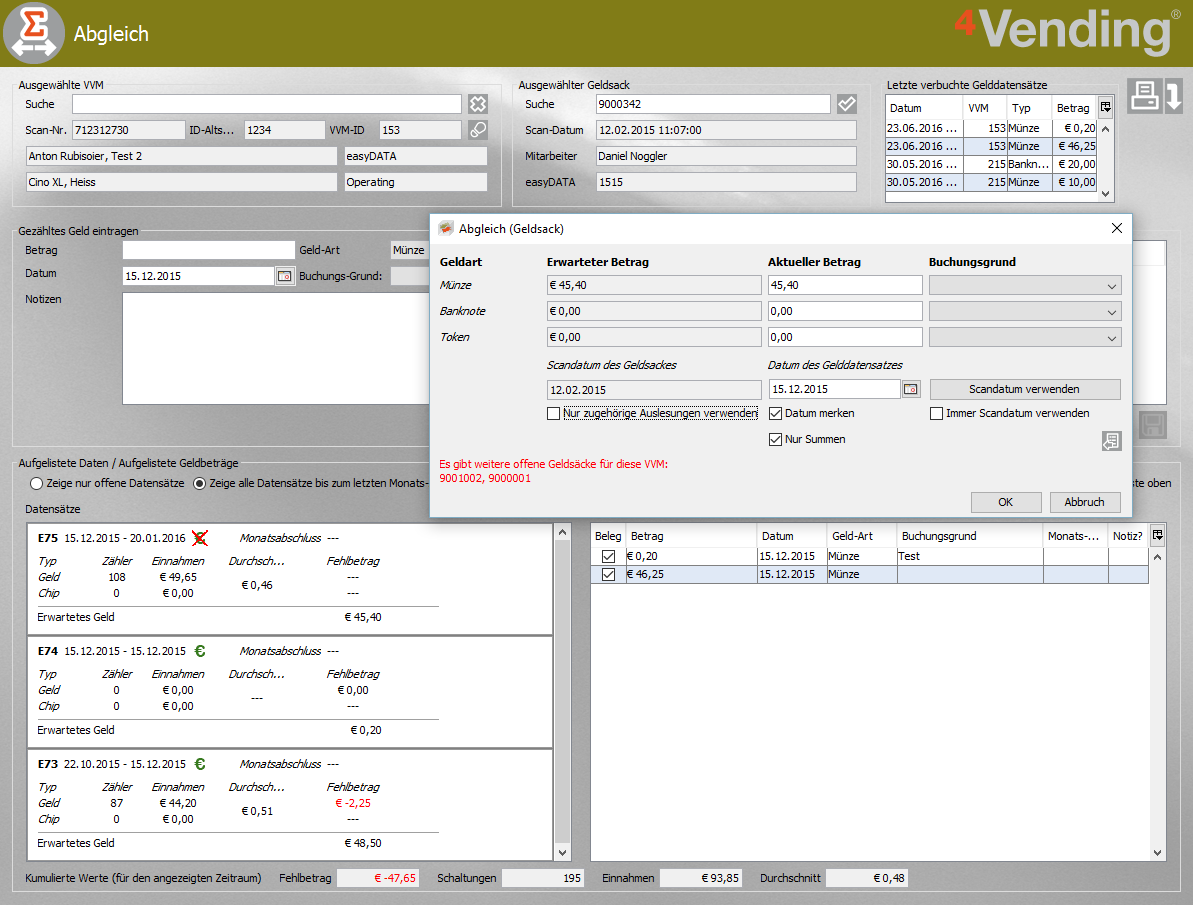Uncheck Datum merken
The height and width of the screenshot is (905, 1193).
(775, 413)
